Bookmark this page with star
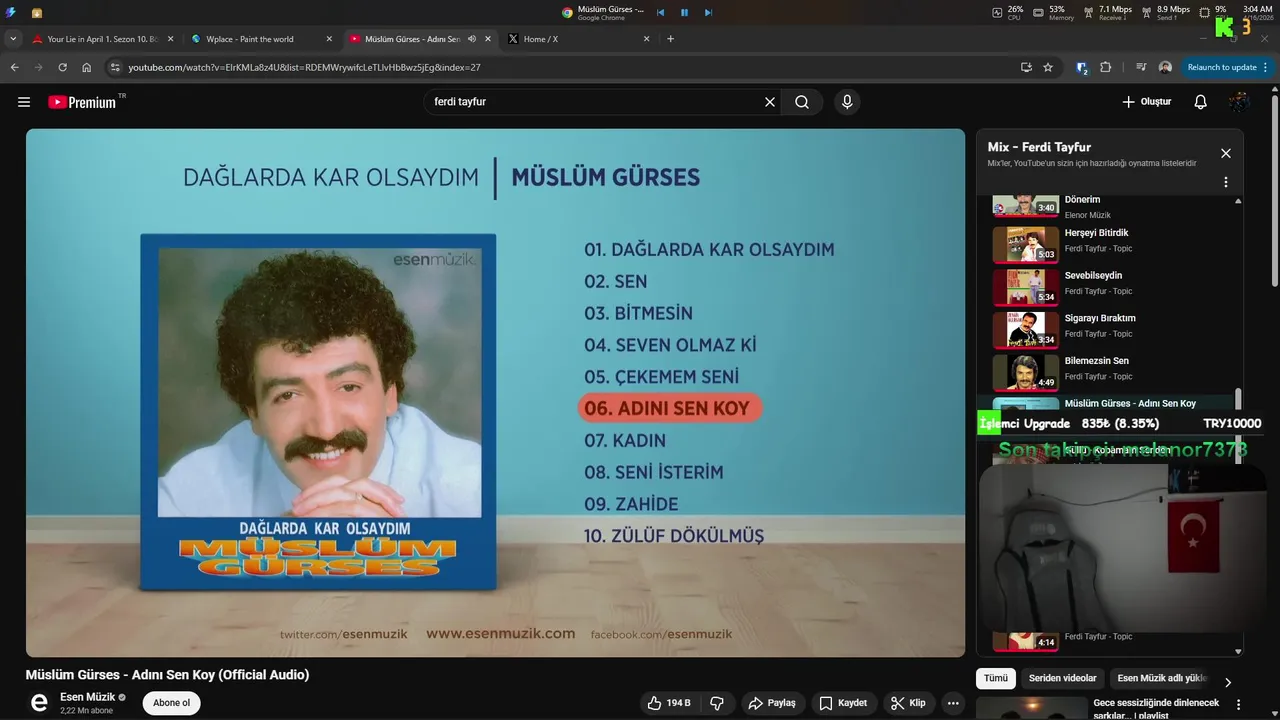Image resolution: width=1280 pixels, height=720 pixels. (1048, 67)
